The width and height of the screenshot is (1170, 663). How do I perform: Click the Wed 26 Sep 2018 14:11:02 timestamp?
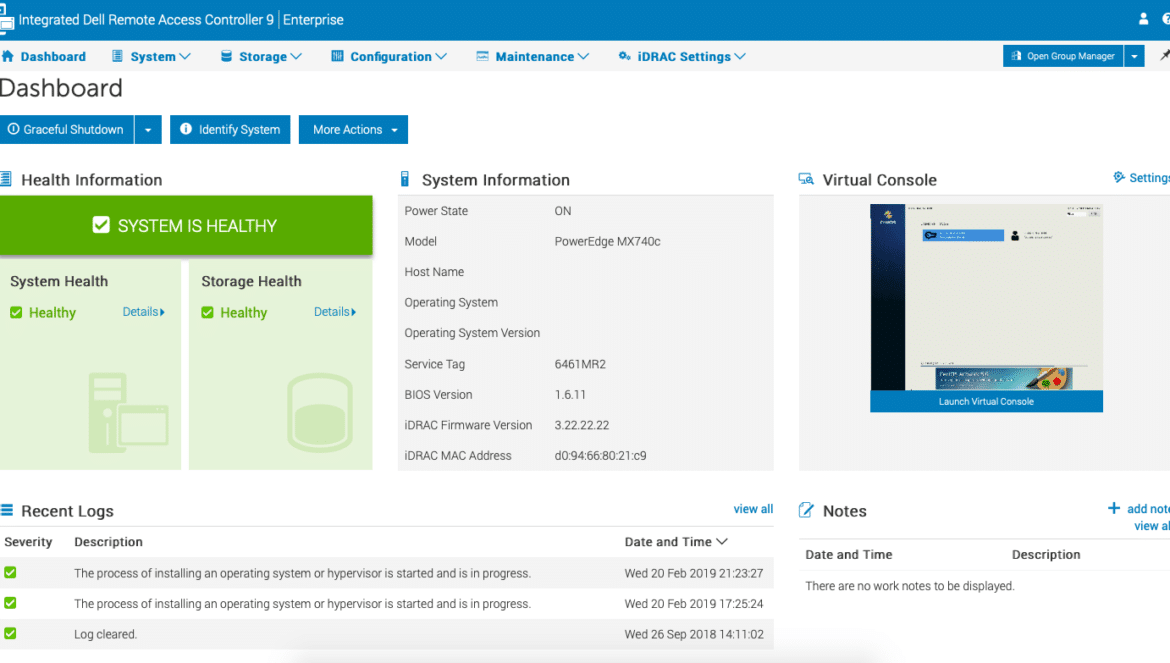point(694,634)
